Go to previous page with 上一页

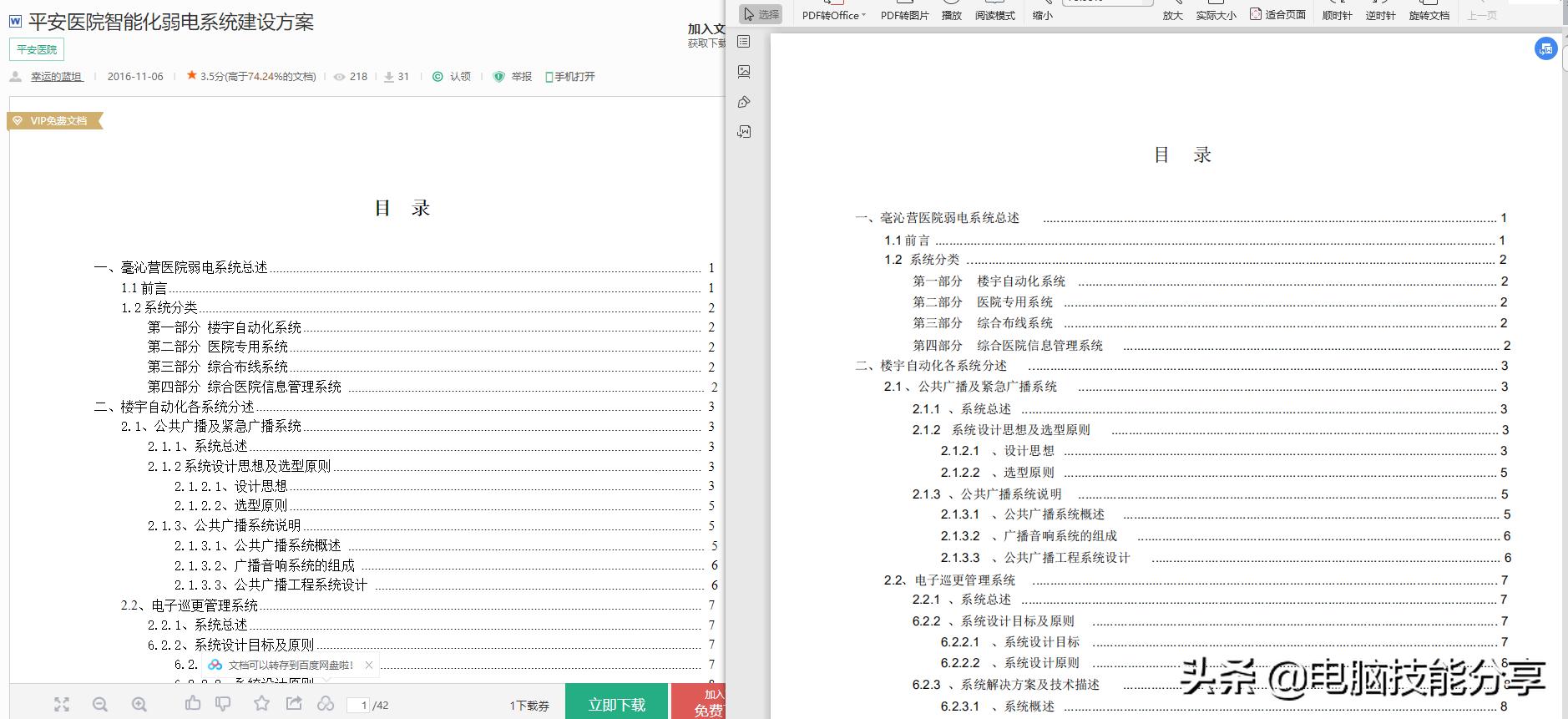1482,15
